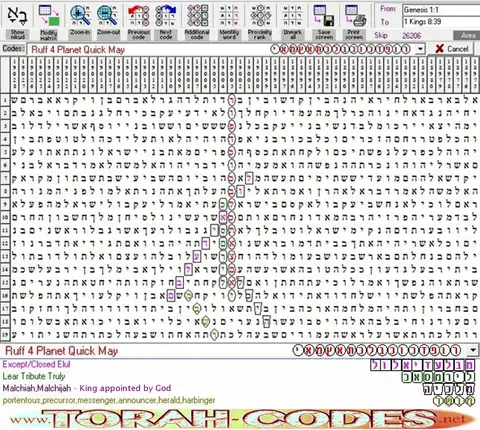Select matrix row header 19

pos(5,334)
